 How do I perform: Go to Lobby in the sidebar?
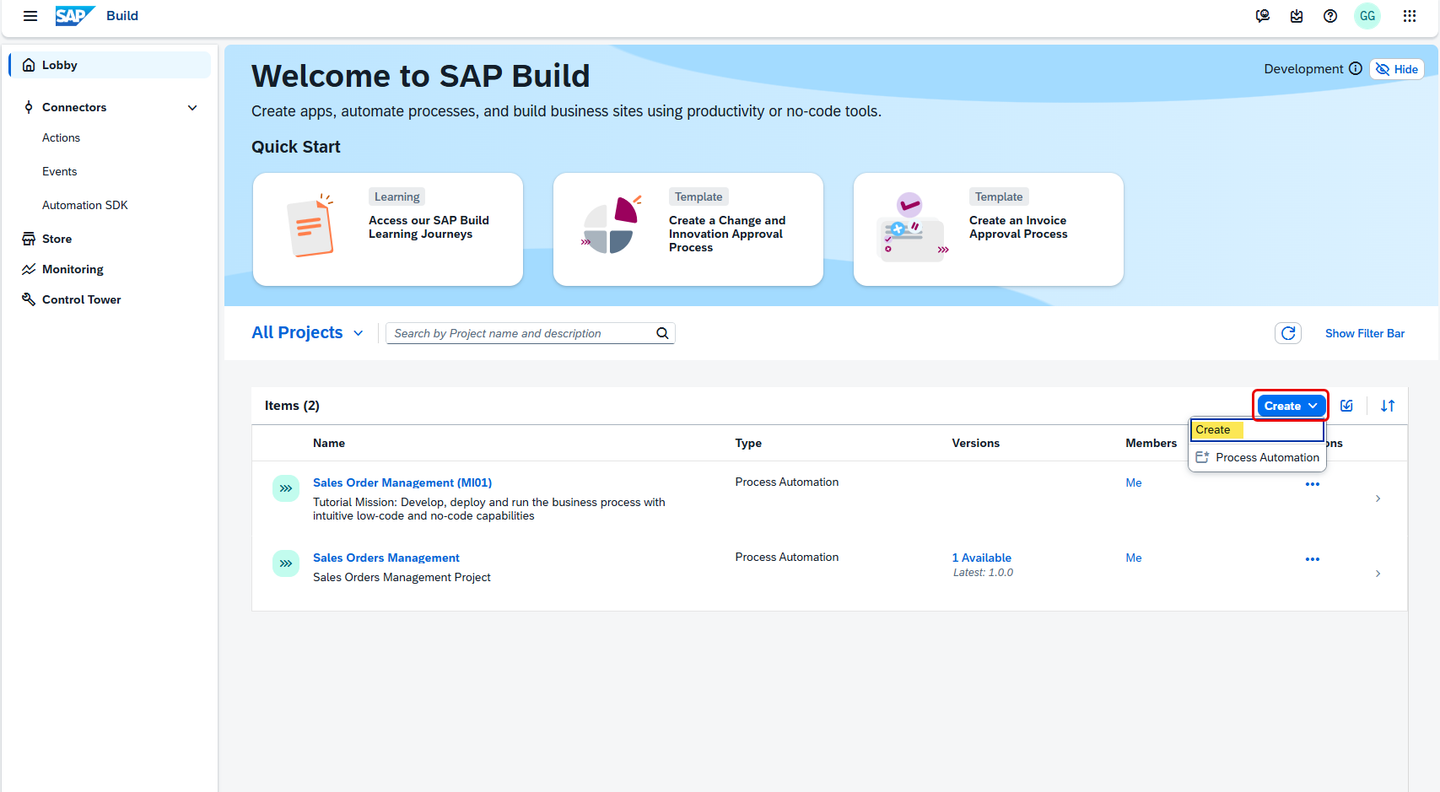pos(110,65)
